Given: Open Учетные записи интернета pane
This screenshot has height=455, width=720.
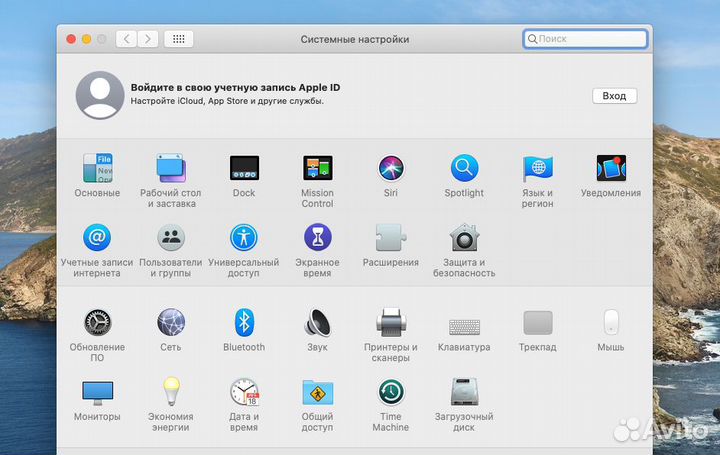Looking at the screenshot, I should [x=97, y=237].
